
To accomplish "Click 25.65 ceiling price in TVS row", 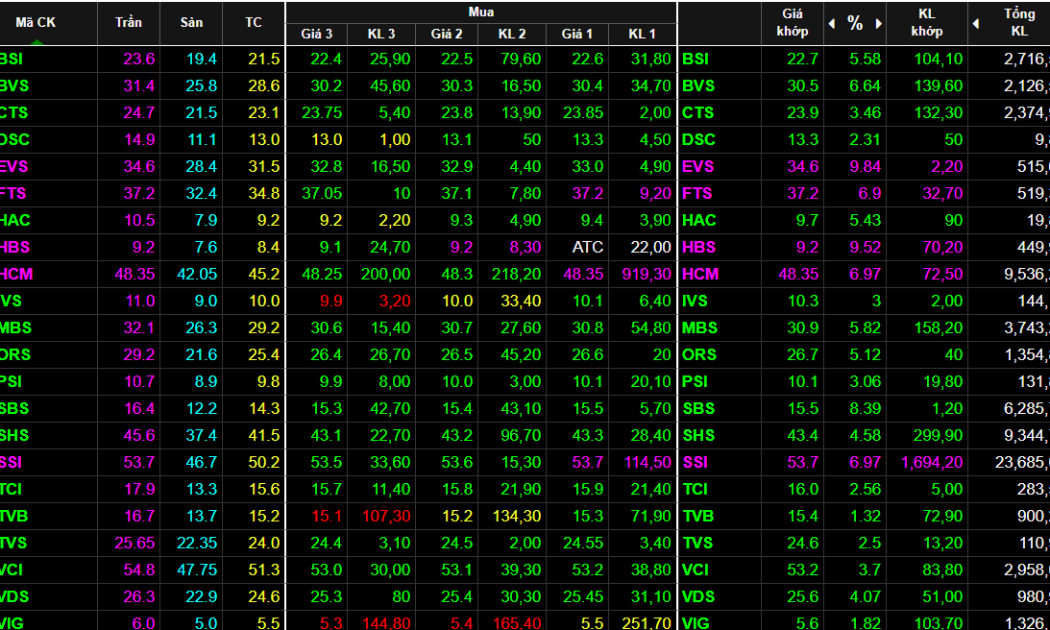I will click(x=135, y=542).
